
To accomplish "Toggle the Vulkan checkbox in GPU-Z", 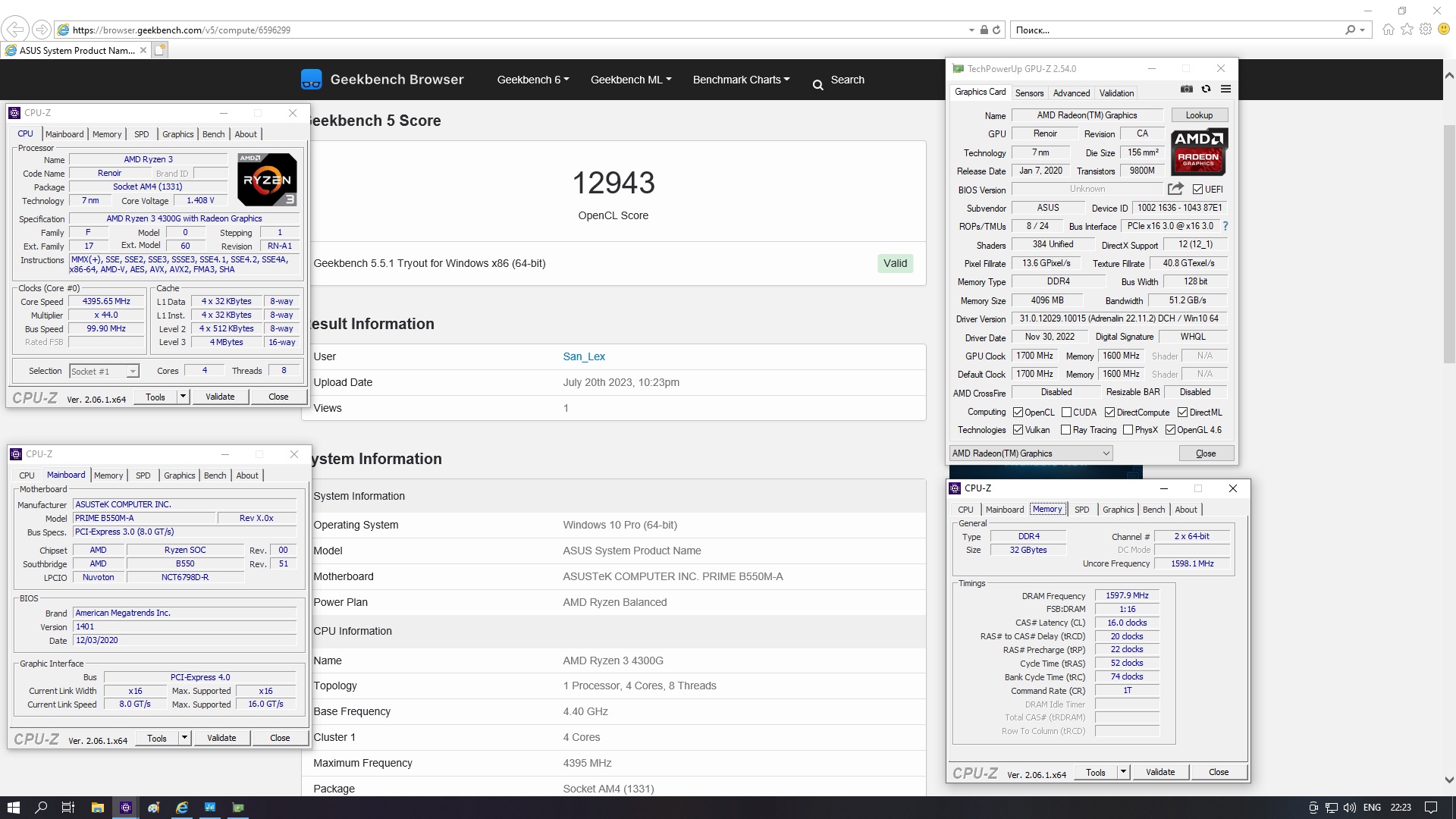I will (1018, 430).
